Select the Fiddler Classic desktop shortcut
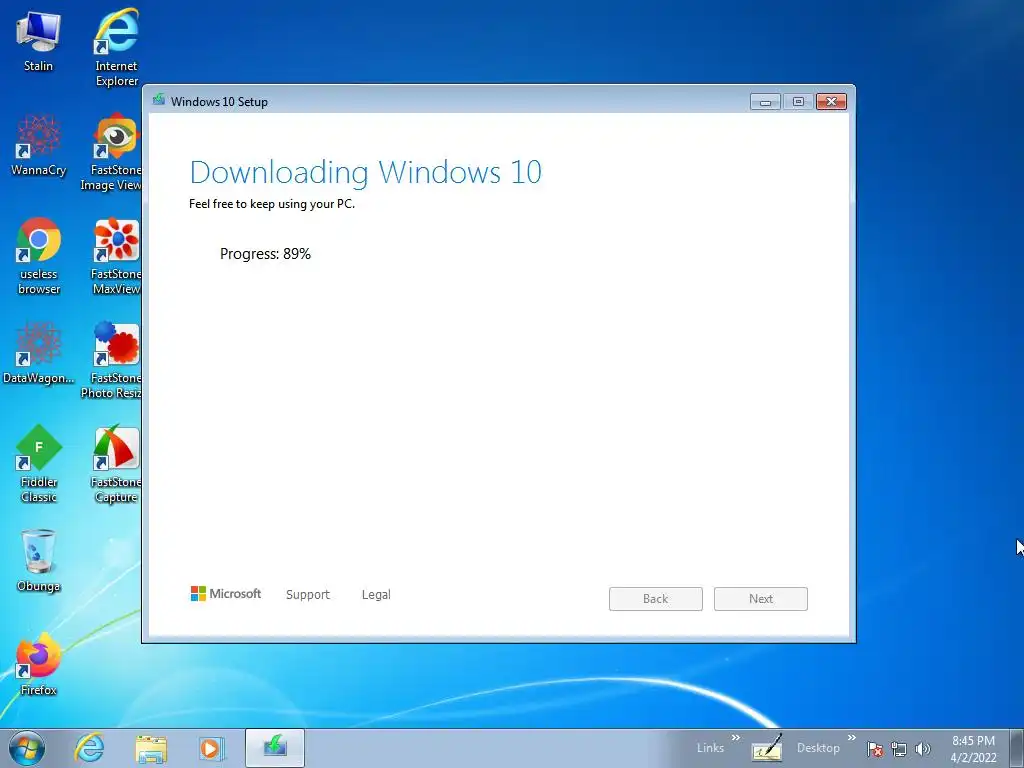 39,464
